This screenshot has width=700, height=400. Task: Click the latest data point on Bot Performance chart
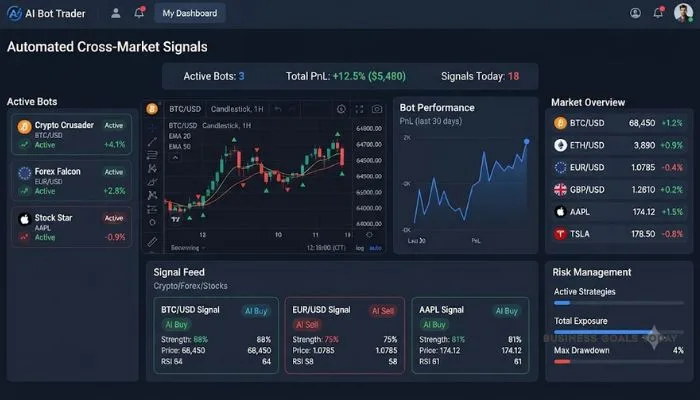[527, 141]
